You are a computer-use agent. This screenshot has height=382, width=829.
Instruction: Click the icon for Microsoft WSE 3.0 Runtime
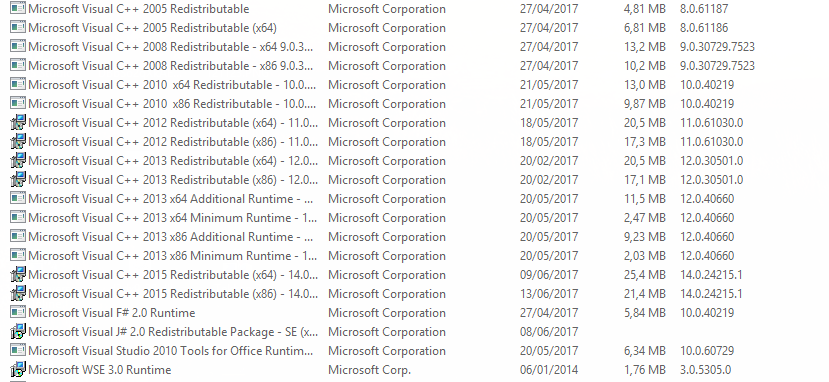click(x=18, y=369)
